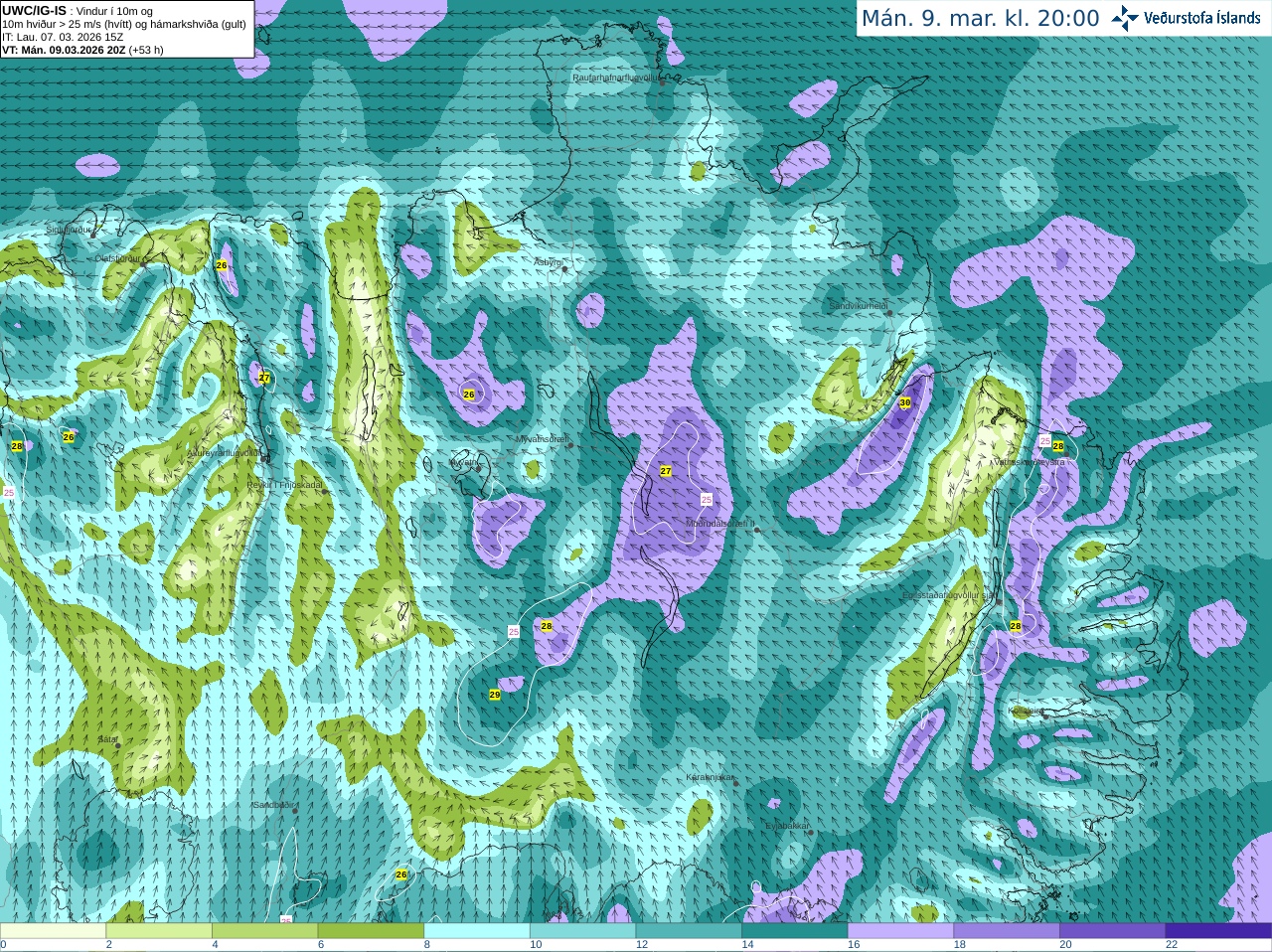Click the Akureyrarflugvöllur station label
Screen dimensions: 1272x952
tap(224, 452)
